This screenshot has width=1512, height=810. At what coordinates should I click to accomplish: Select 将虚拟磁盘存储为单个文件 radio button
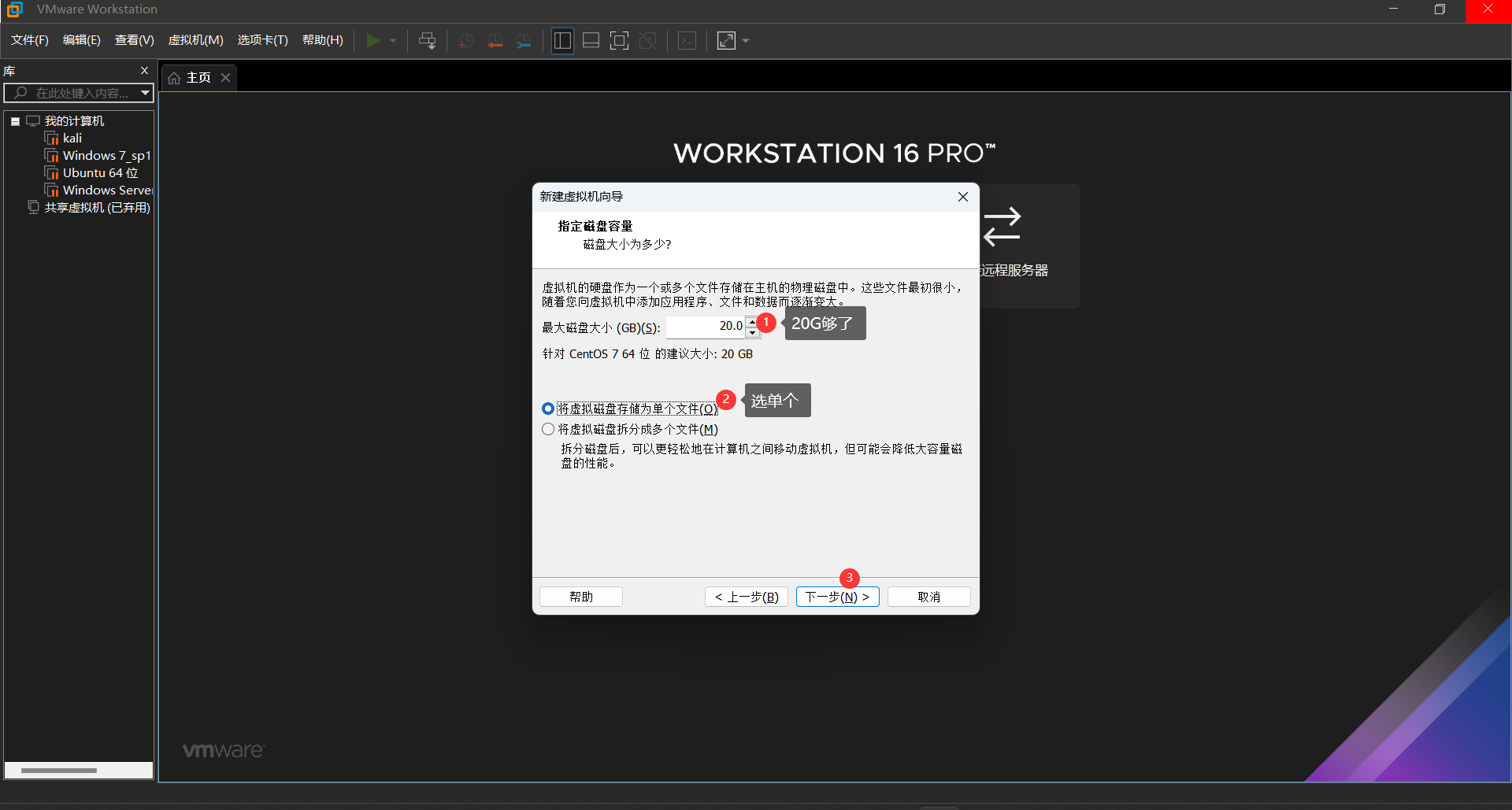point(548,409)
